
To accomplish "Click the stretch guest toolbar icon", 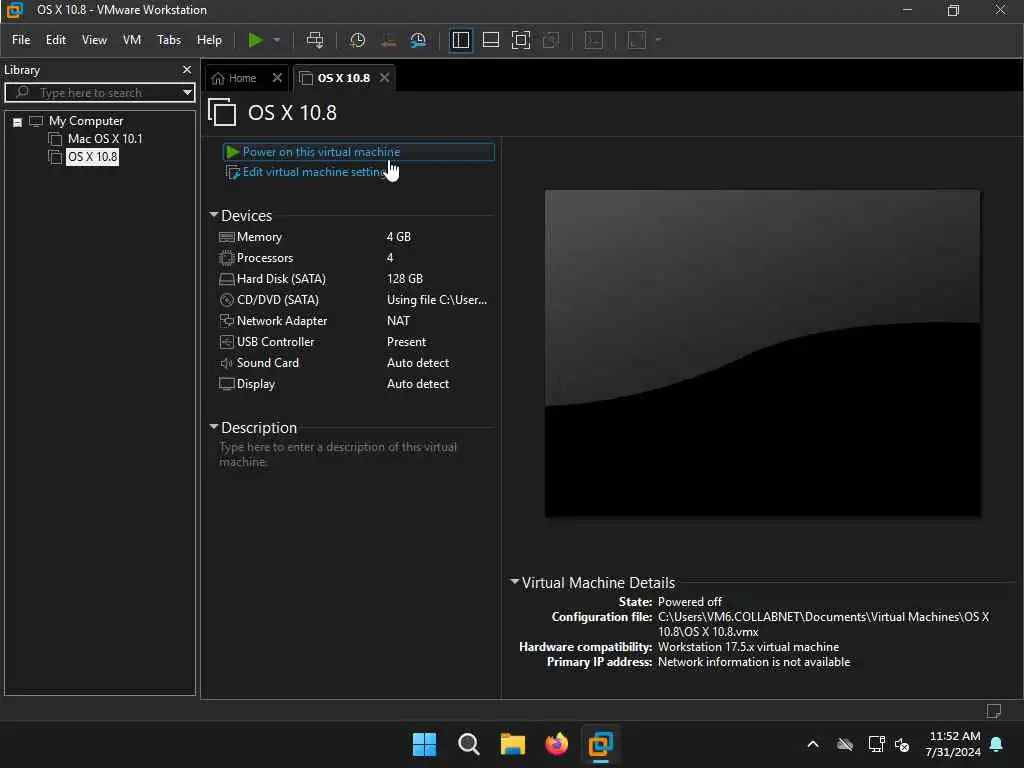I will (637, 40).
